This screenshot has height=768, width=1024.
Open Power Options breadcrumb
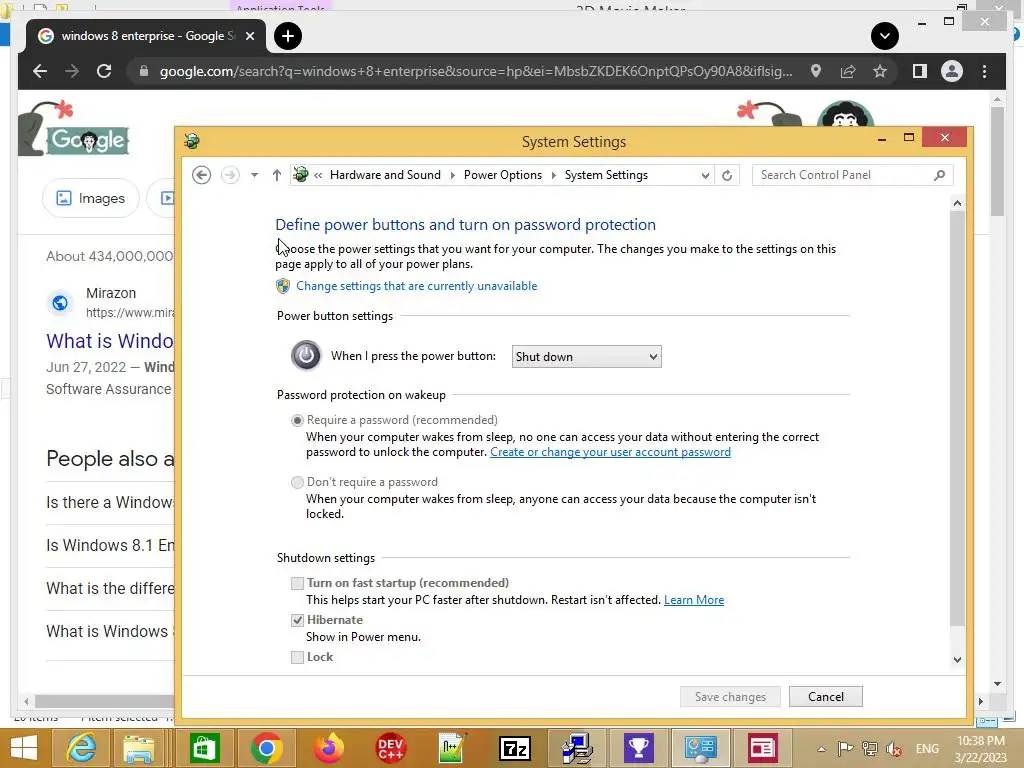tap(502, 175)
